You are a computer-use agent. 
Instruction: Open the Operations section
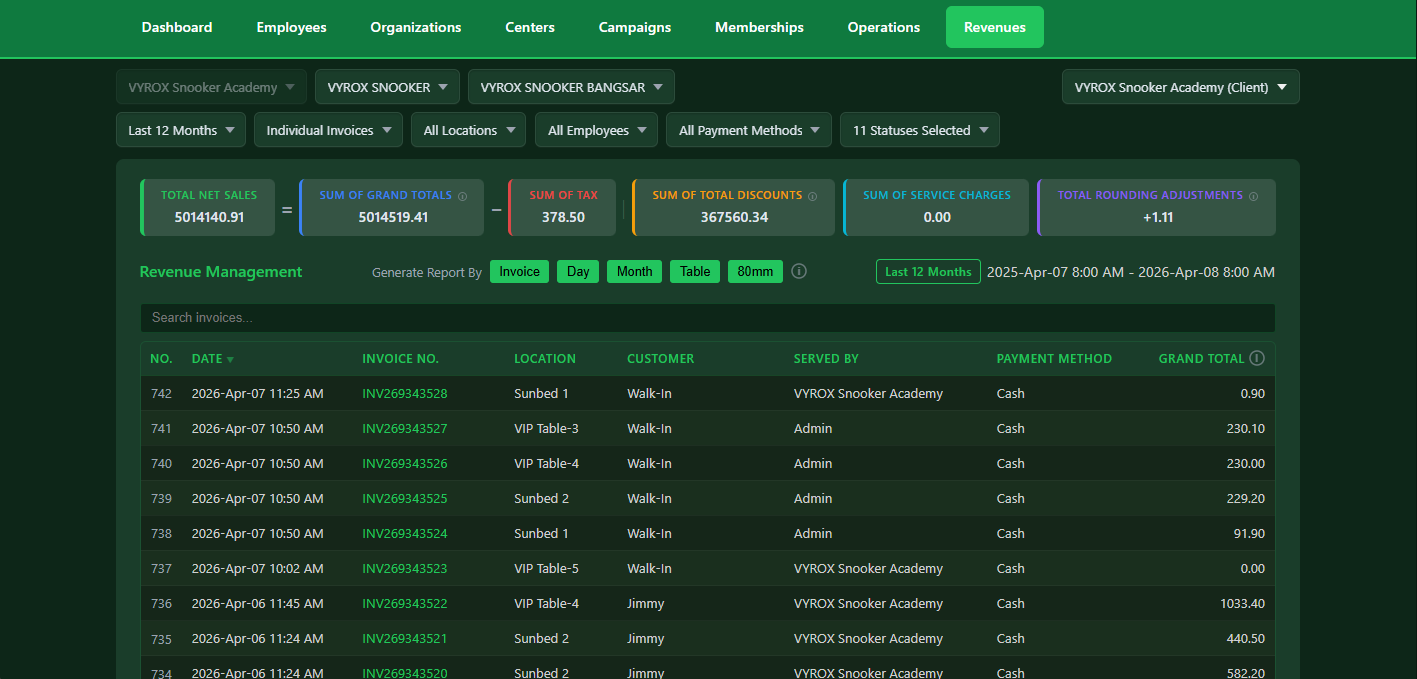[883, 27]
